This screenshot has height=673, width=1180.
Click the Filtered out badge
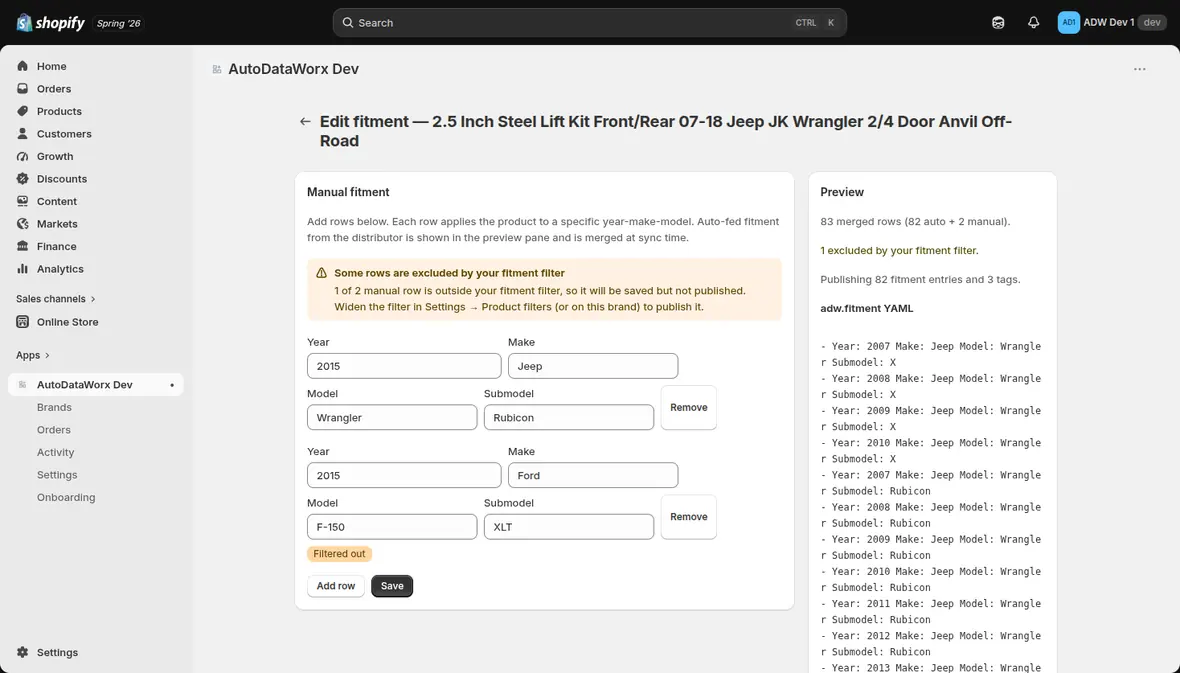click(x=339, y=554)
